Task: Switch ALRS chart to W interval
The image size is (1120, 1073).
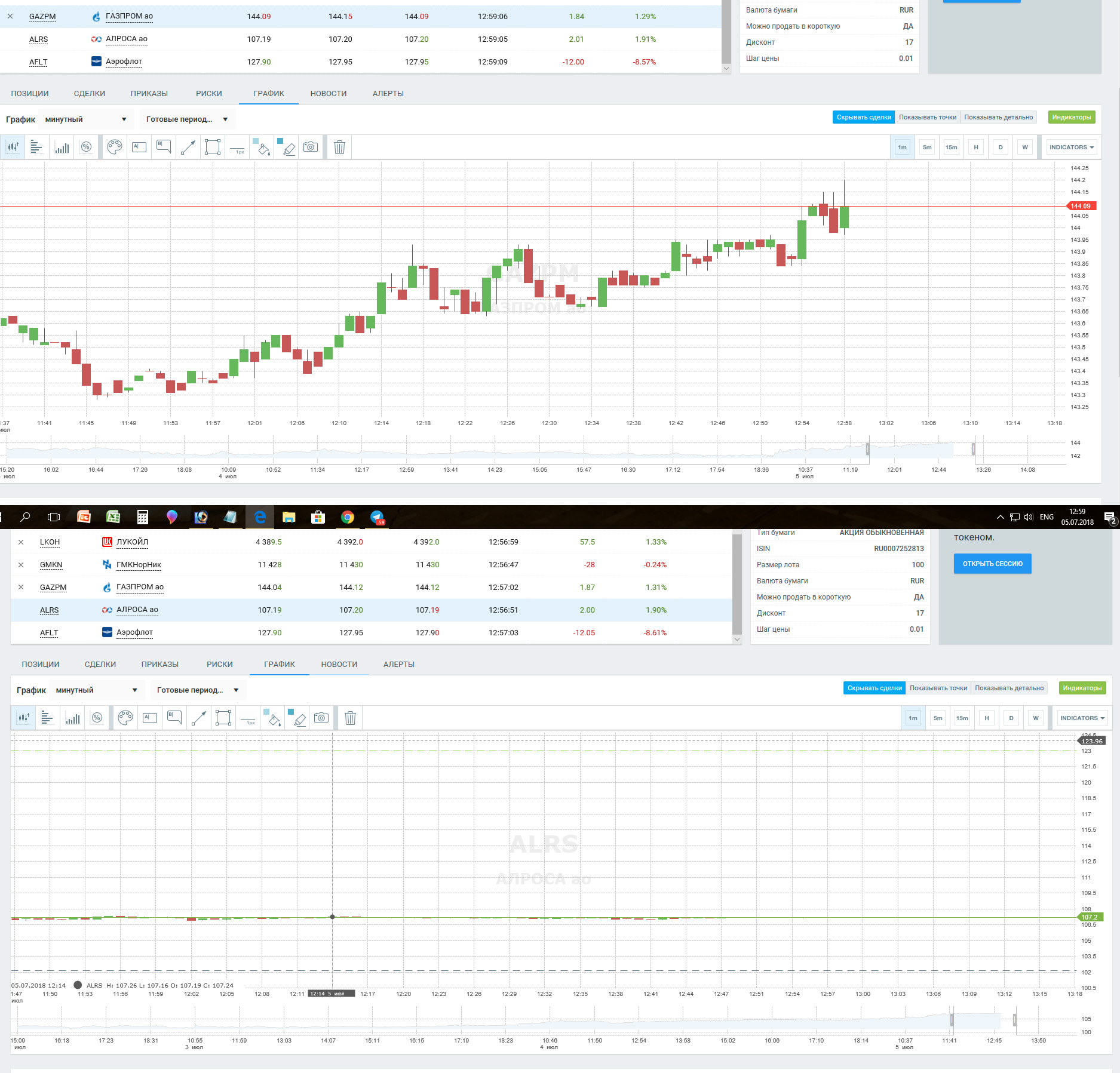Action: pos(1036,718)
